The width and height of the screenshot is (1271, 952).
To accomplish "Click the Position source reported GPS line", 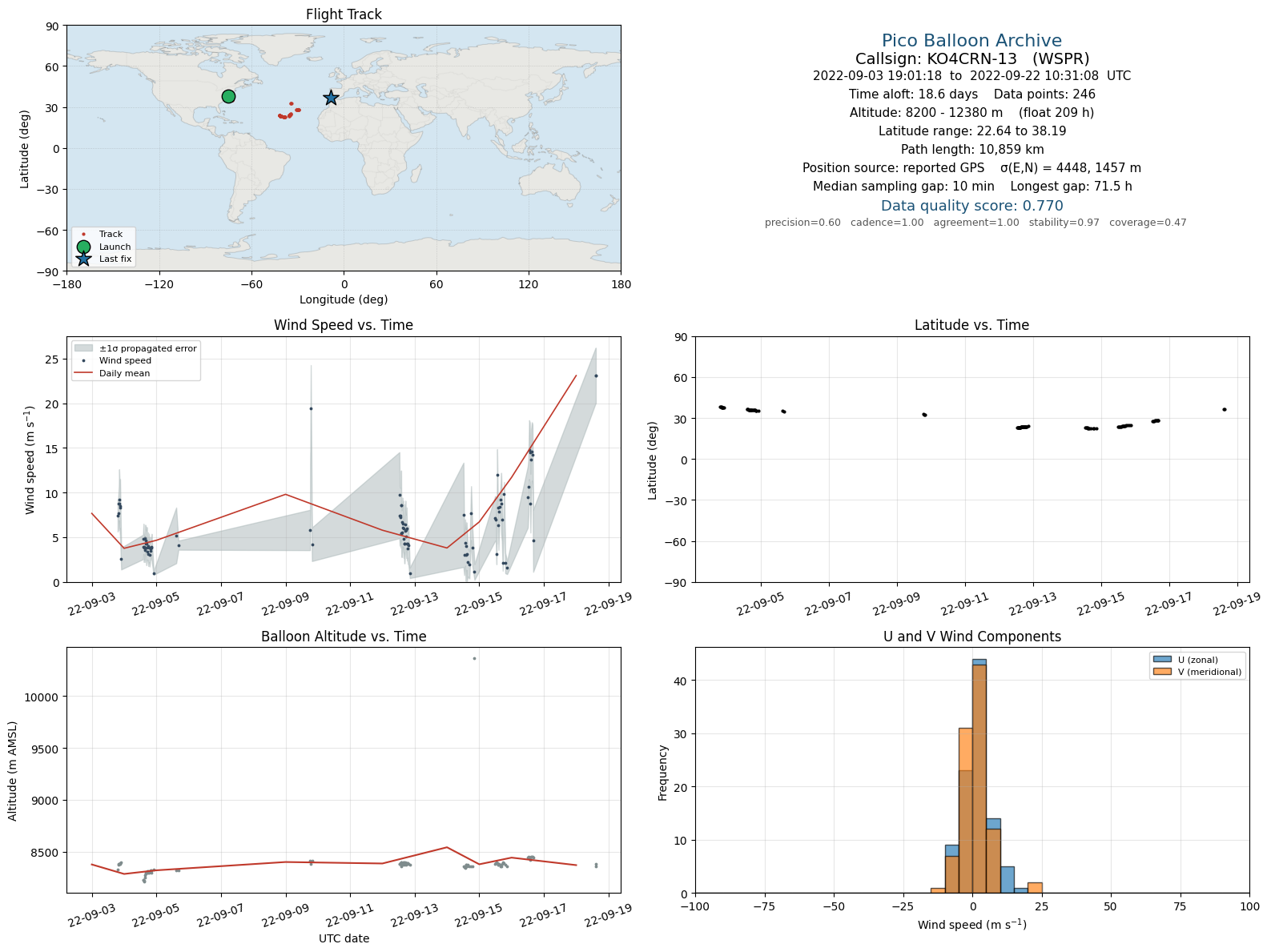I will click(x=971, y=168).
